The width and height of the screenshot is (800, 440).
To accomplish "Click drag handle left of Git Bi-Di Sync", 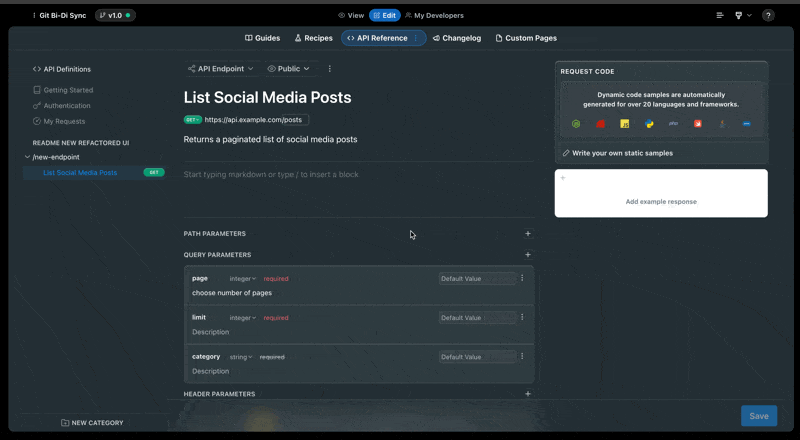I will click(34, 15).
